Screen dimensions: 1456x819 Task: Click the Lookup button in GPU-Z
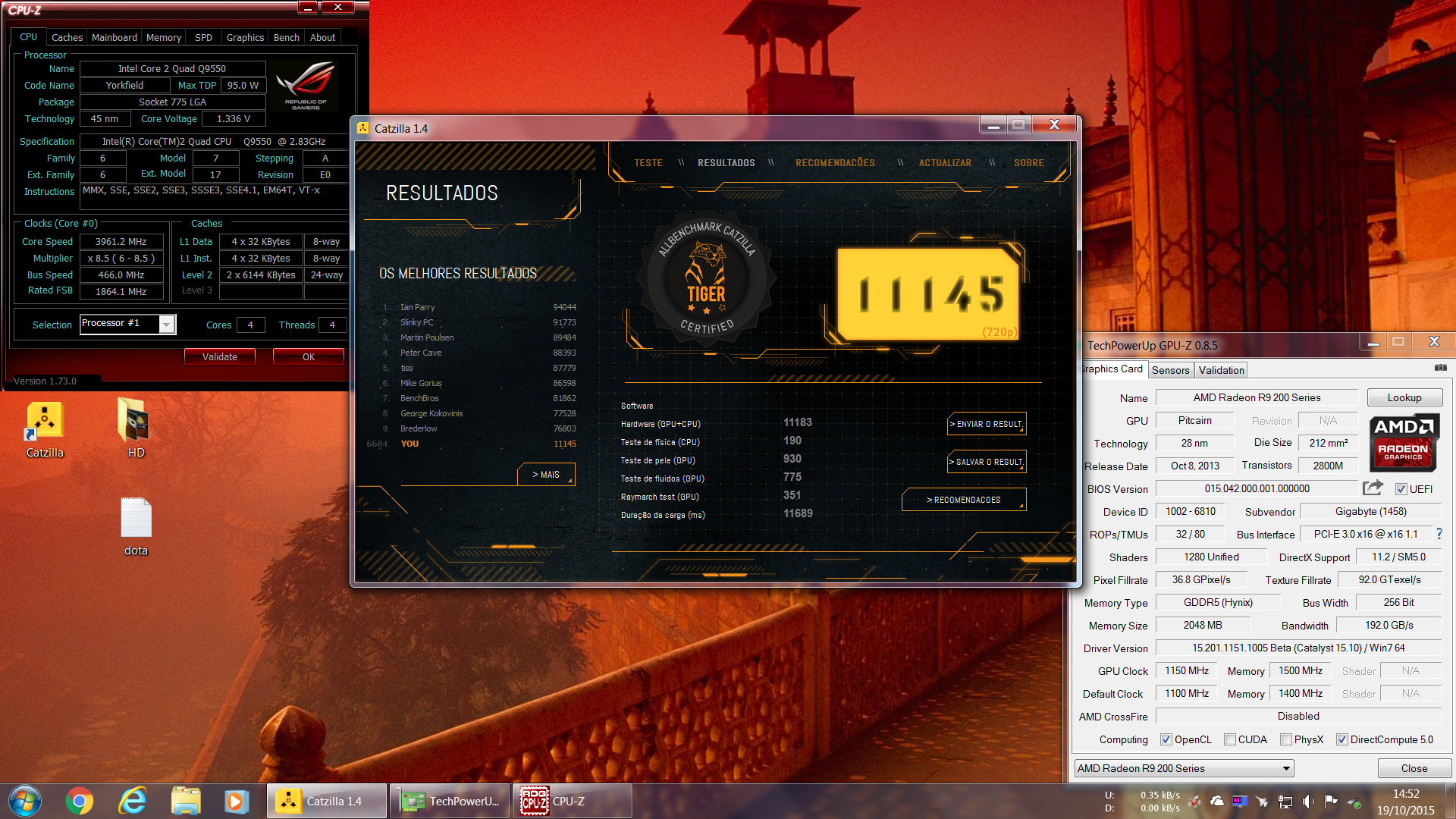(x=1404, y=397)
